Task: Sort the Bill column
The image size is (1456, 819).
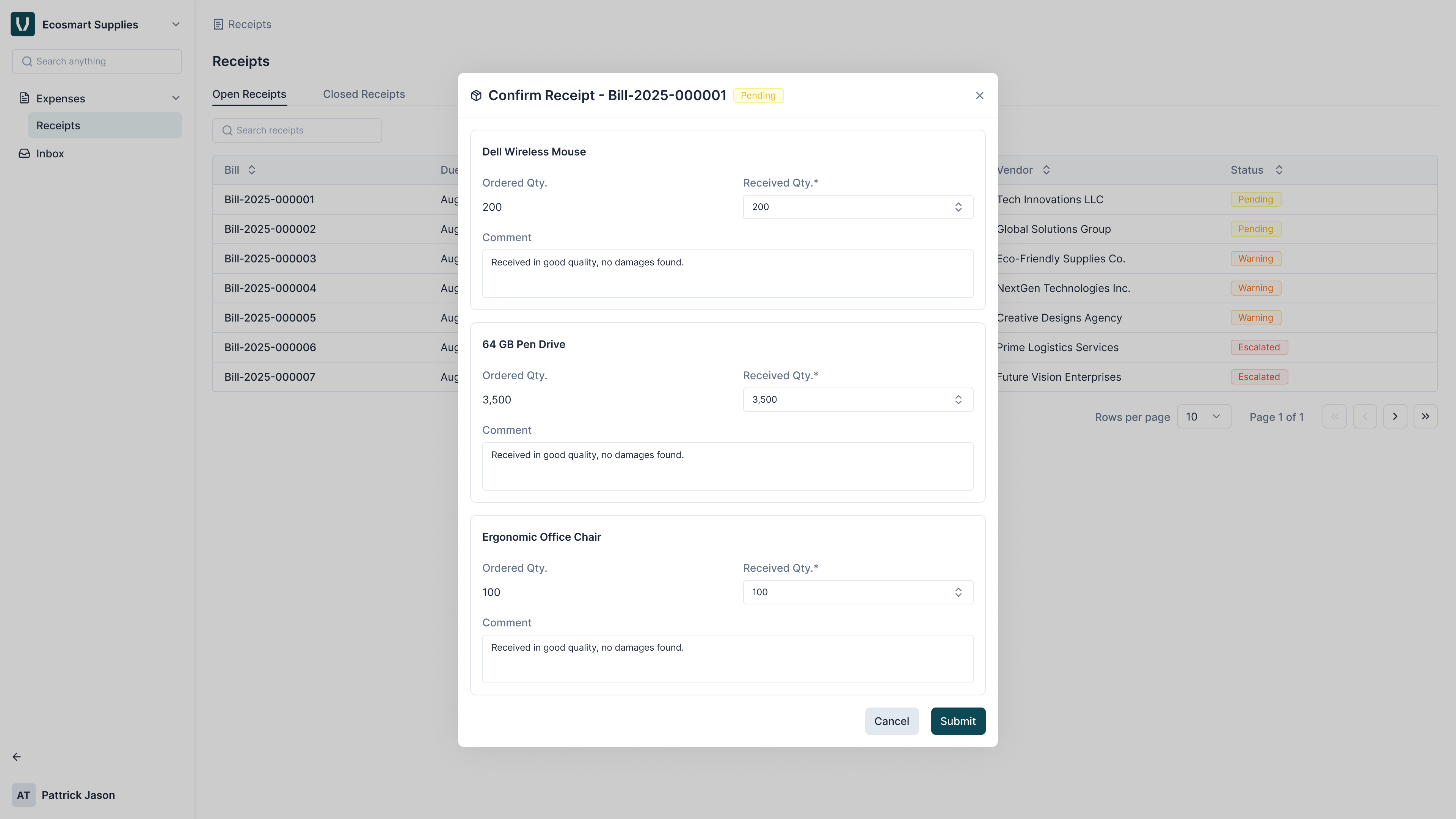Action: 251,170
